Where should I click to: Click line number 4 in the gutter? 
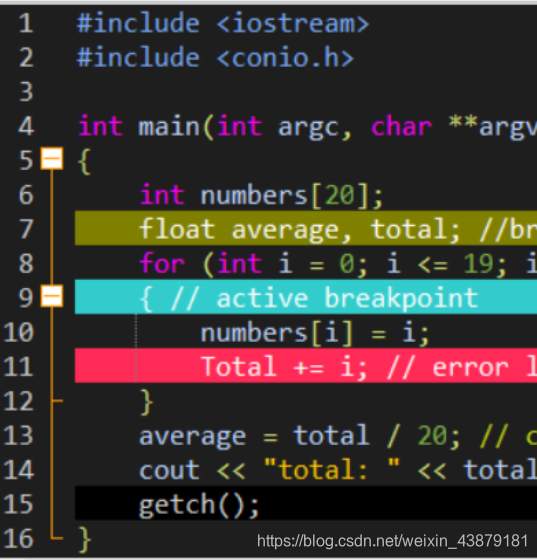pos(26,126)
